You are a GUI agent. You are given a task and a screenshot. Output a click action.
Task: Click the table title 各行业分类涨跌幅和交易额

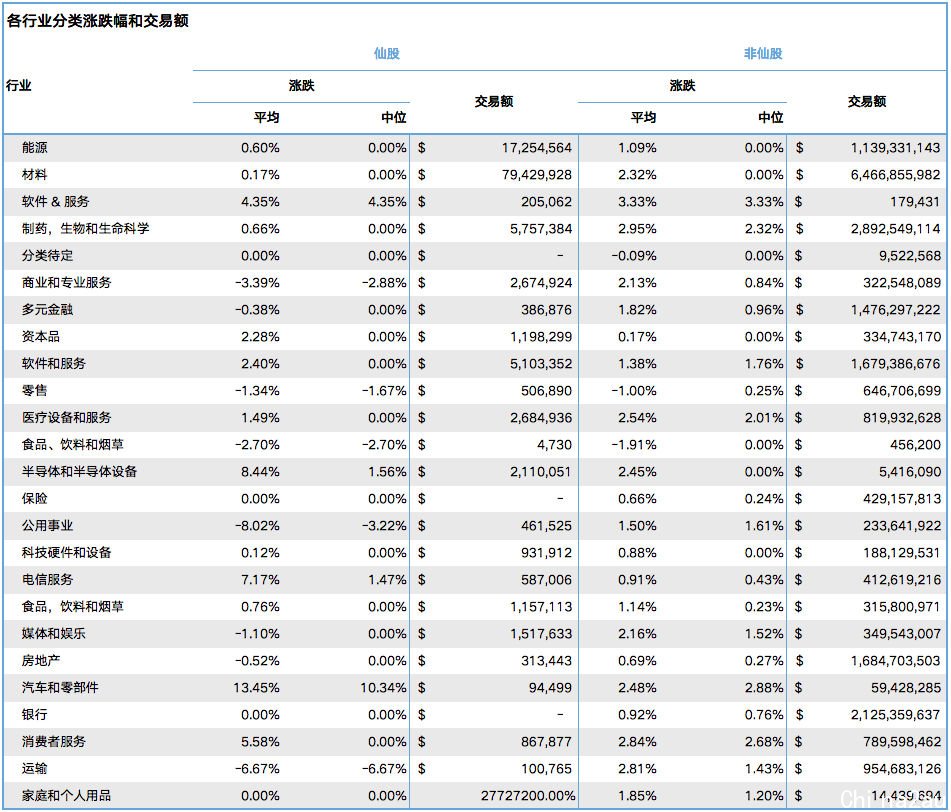98,21
